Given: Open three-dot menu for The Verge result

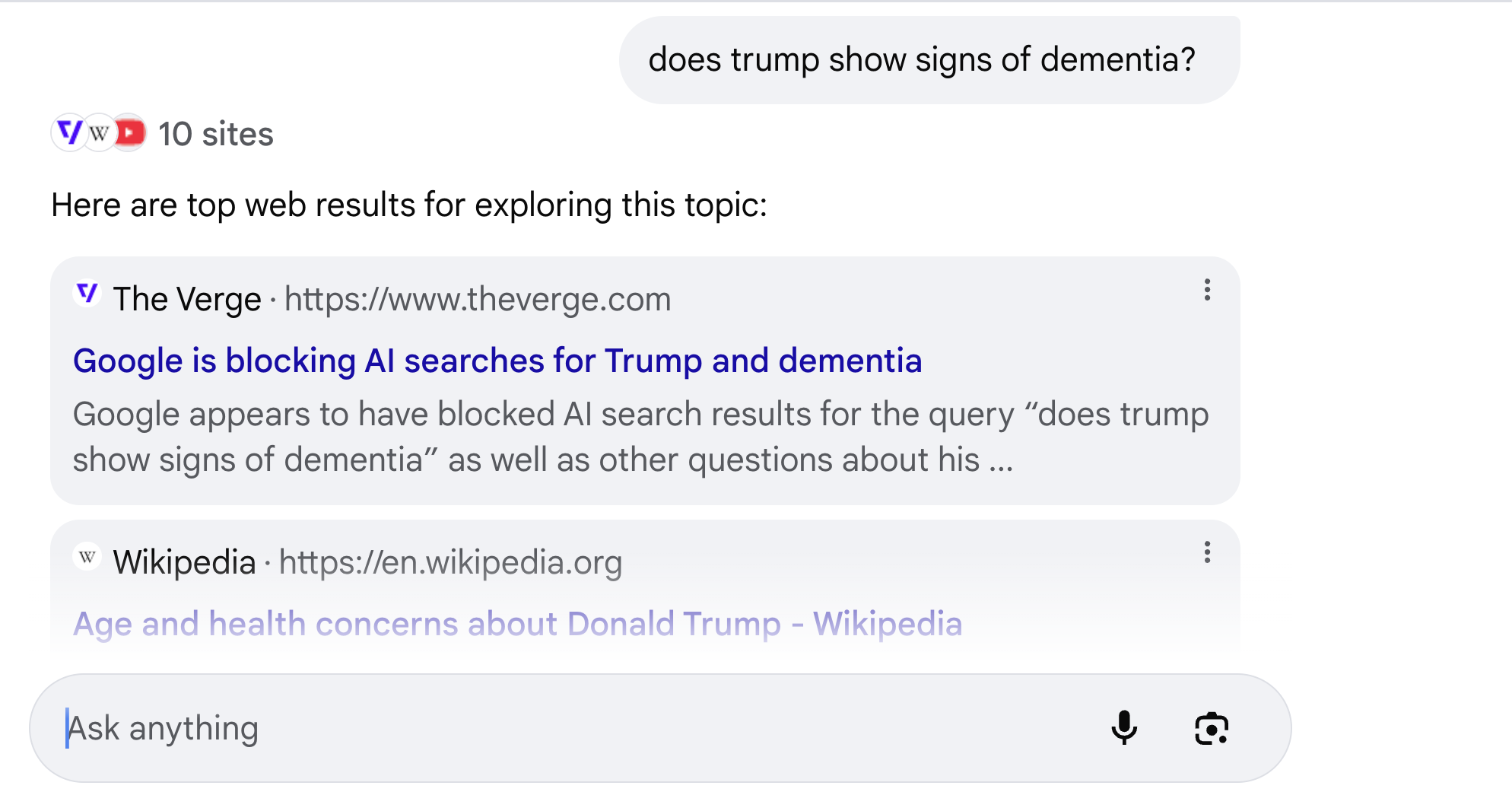Looking at the screenshot, I should [1207, 290].
